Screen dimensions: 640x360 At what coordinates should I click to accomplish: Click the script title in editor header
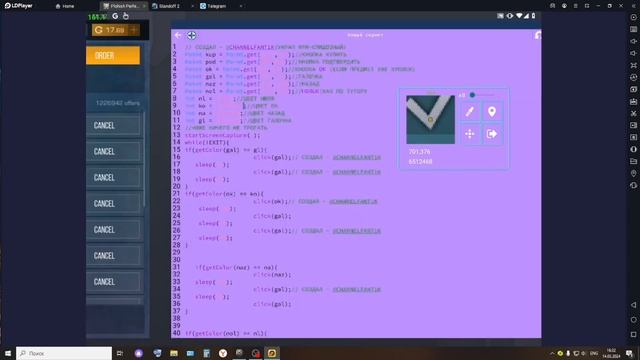click(365, 36)
